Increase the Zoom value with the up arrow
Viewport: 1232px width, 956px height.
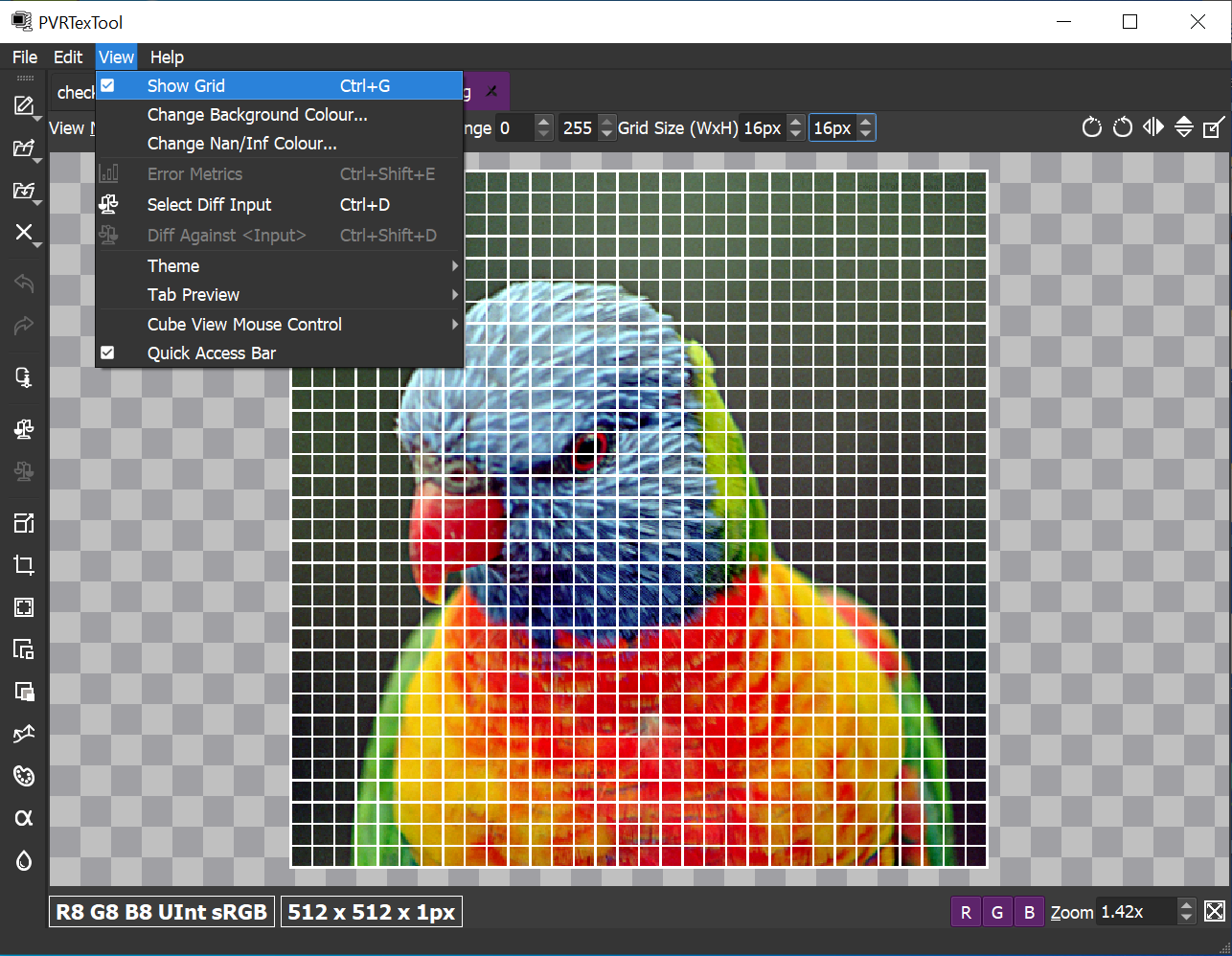[1186, 905]
